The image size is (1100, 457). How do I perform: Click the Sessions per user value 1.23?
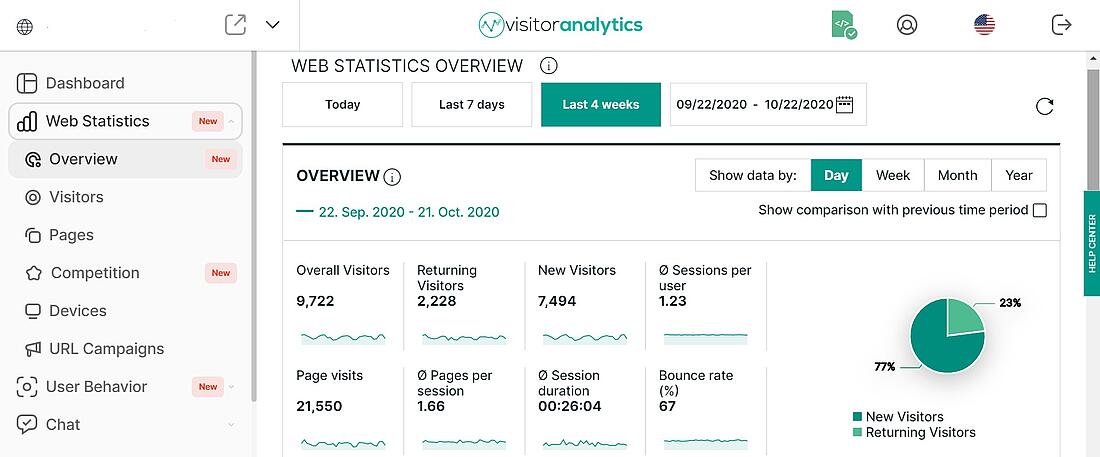[x=673, y=301]
